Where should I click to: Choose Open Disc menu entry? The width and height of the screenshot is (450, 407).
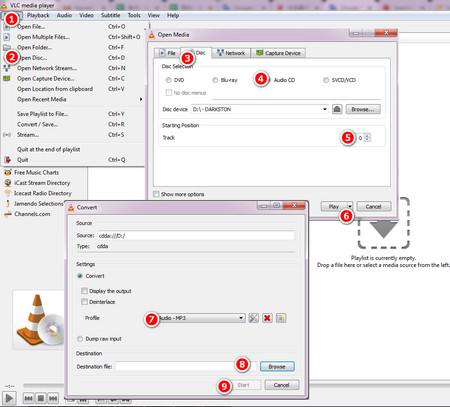pos(73,58)
